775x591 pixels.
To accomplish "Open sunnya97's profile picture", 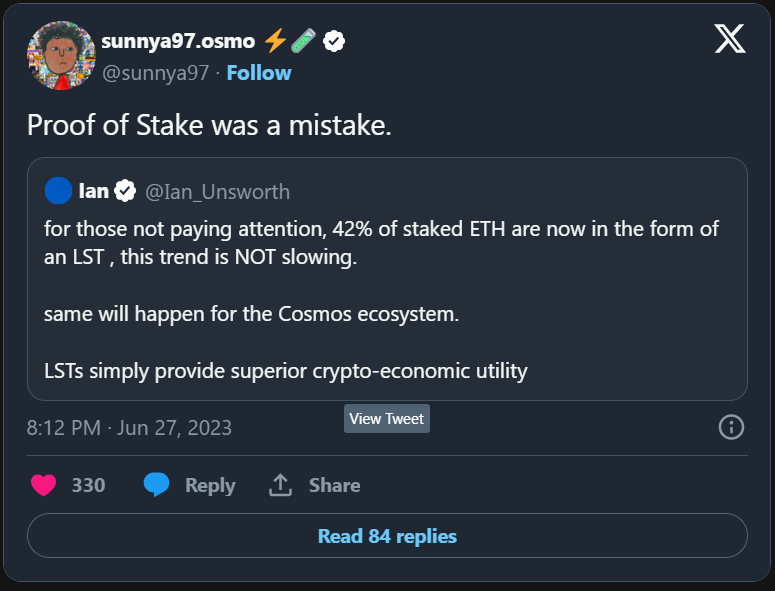I will tap(61, 55).
